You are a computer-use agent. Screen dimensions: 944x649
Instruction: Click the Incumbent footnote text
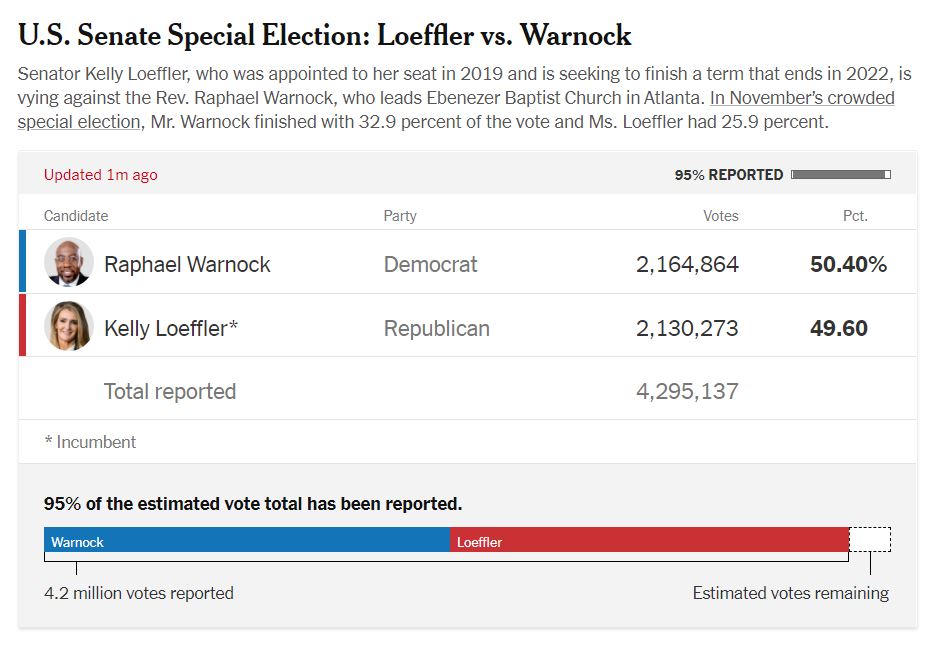coord(90,442)
